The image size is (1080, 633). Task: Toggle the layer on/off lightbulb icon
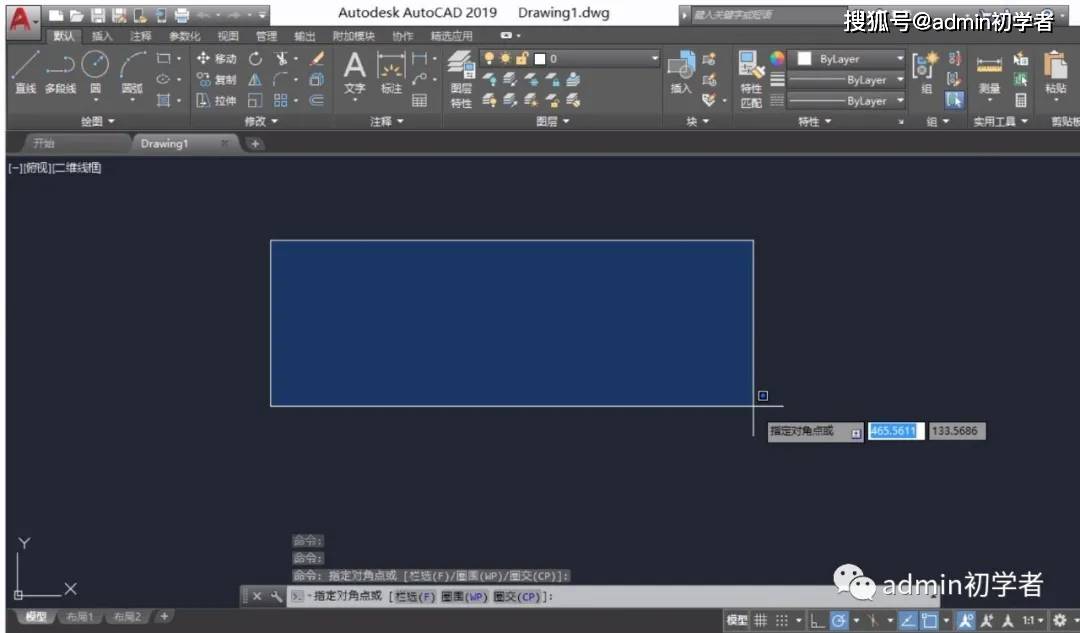click(x=489, y=59)
